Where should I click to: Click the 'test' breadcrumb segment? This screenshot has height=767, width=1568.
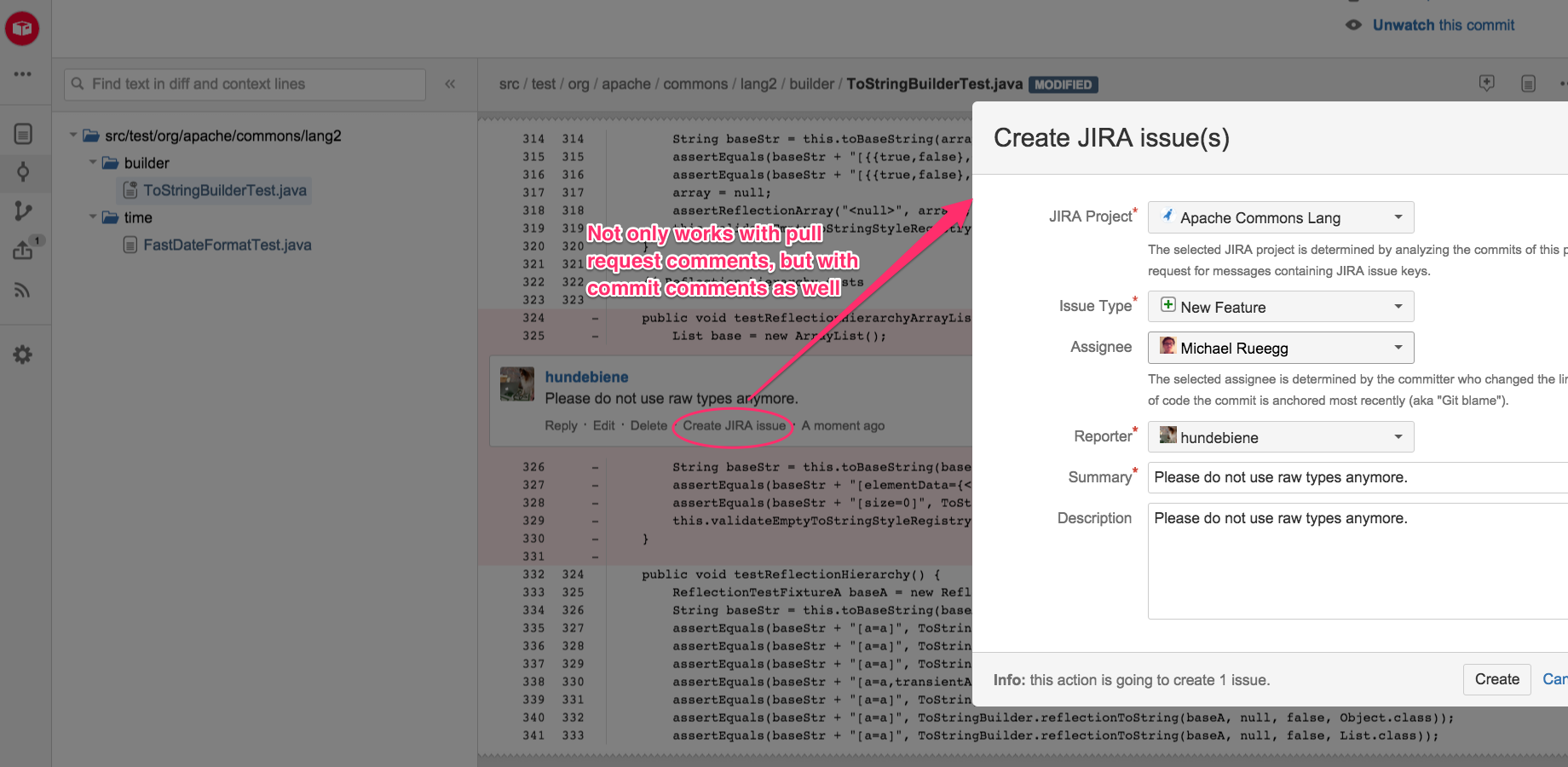[543, 84]
